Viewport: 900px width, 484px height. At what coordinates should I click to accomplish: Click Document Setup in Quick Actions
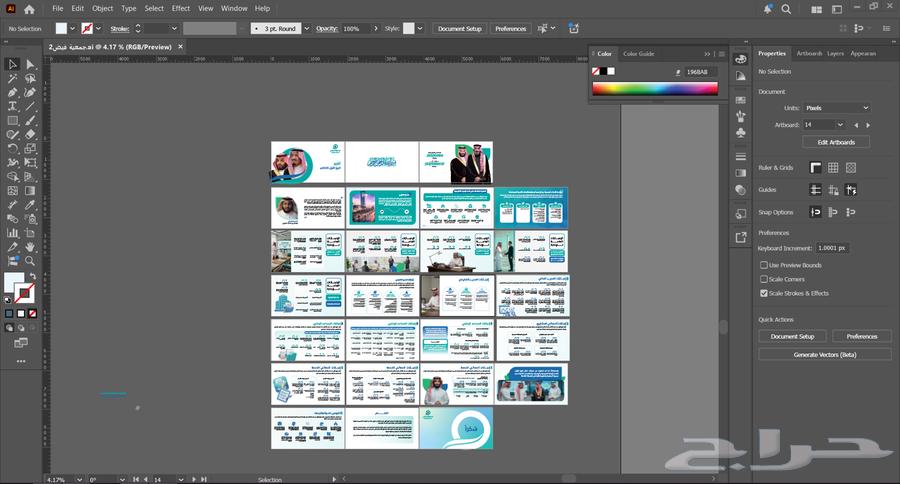(x=792, y=336)
